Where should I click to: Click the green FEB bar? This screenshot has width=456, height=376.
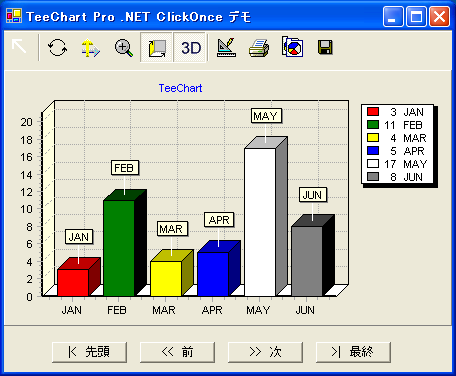coord(119,248)
